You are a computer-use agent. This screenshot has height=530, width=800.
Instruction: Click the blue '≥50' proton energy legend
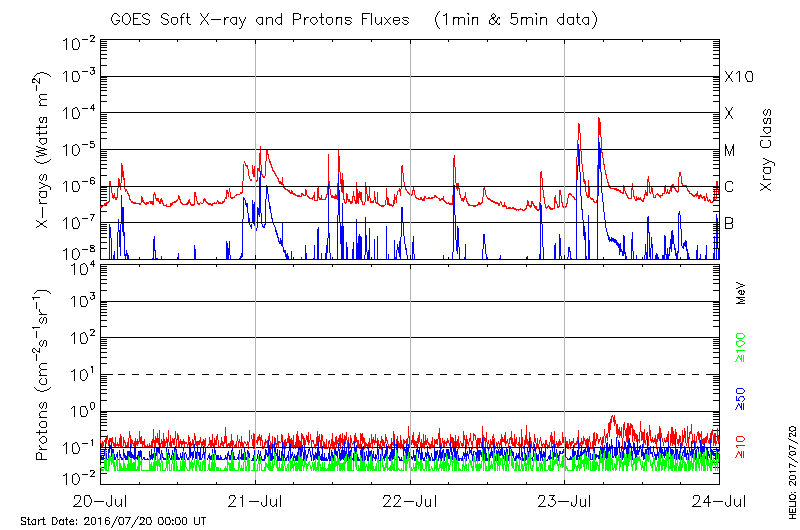point(741,398)
